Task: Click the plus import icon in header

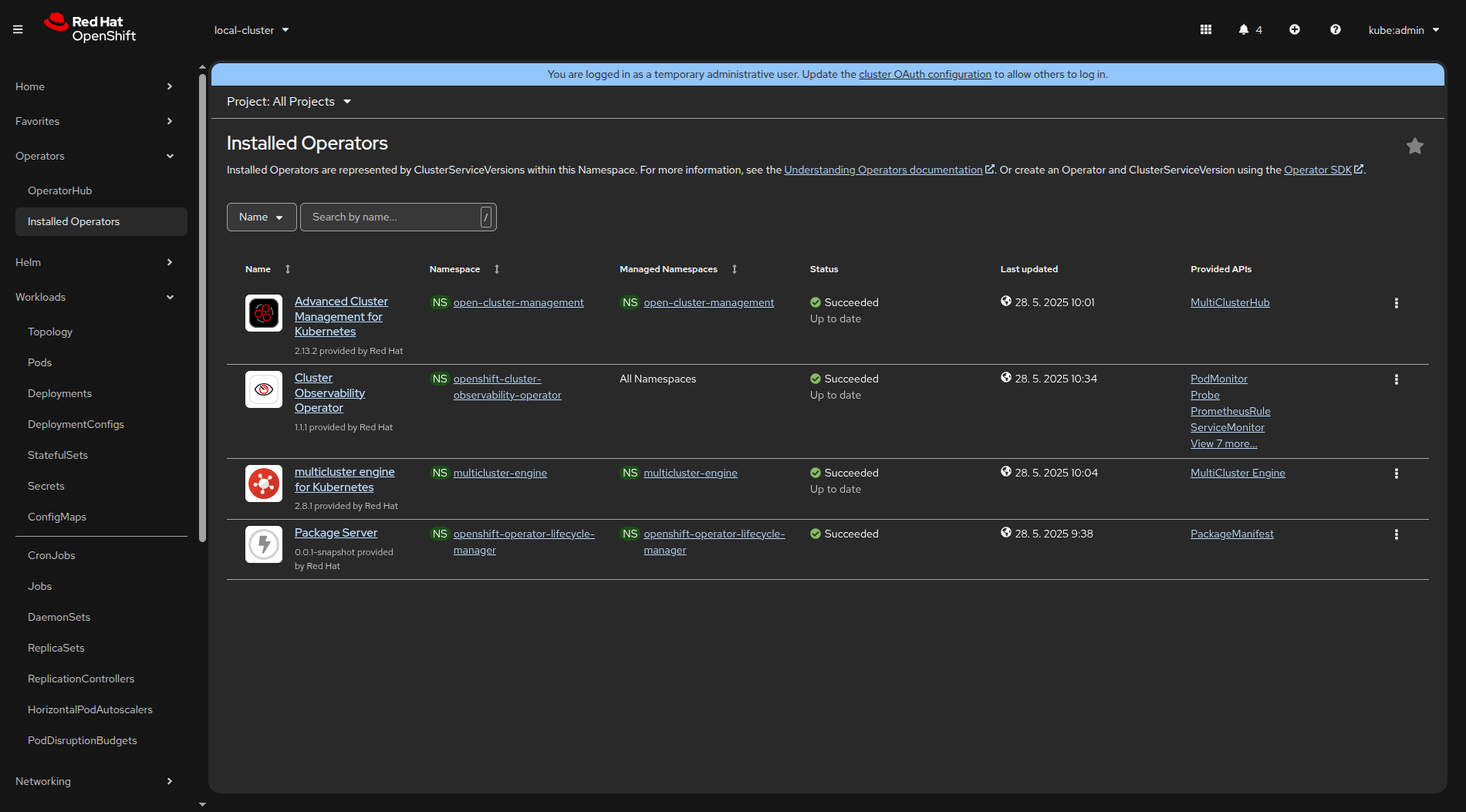Action: pyautogui.click(x=1295, y=30)
